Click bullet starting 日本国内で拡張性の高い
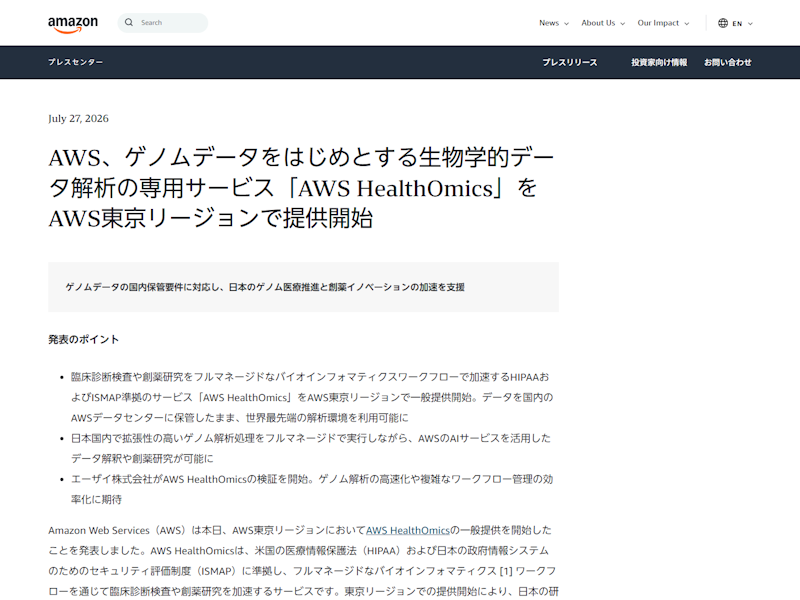 pyautogui.click(x=311, y=448)
